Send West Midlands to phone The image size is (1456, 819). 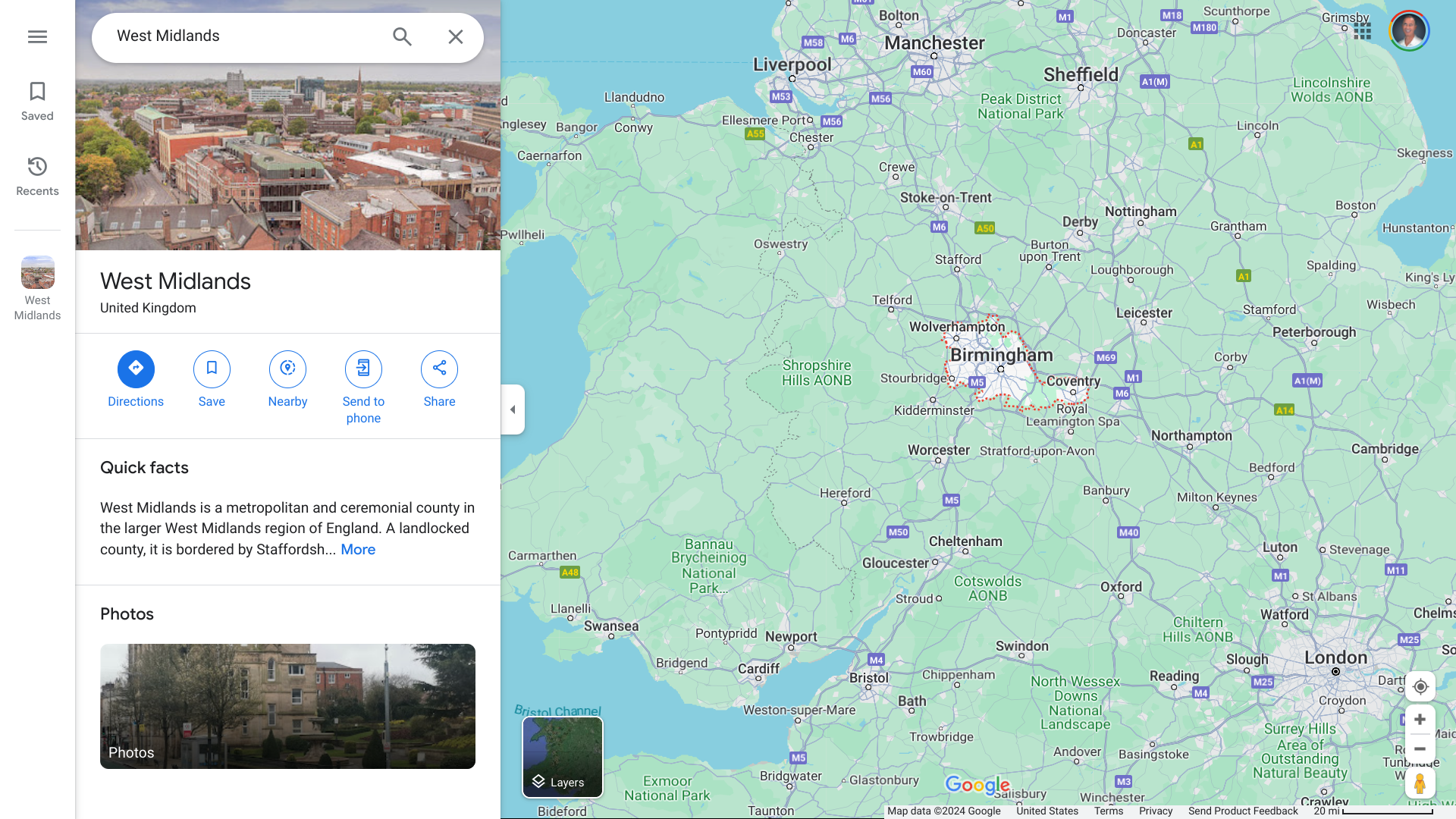pyautogui.click(x=363, y=369)
